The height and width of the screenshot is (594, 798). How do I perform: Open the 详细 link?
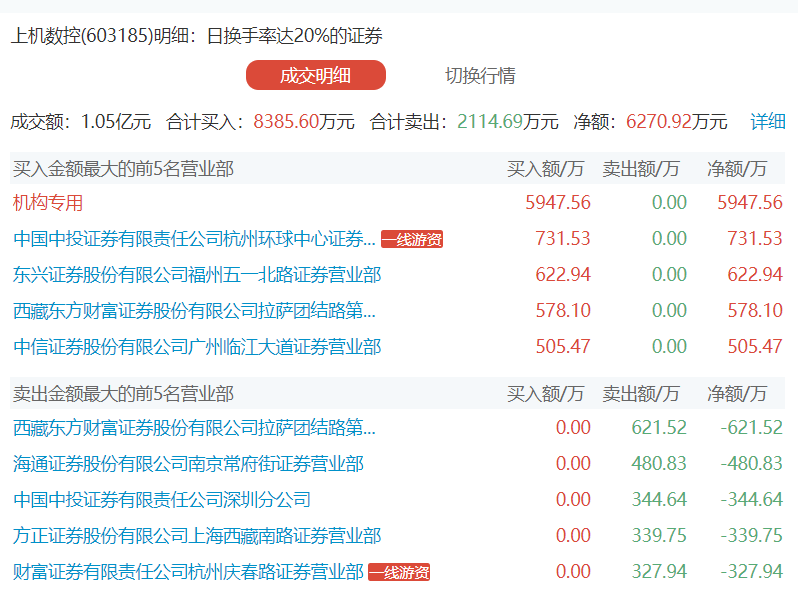click(767, 122)
